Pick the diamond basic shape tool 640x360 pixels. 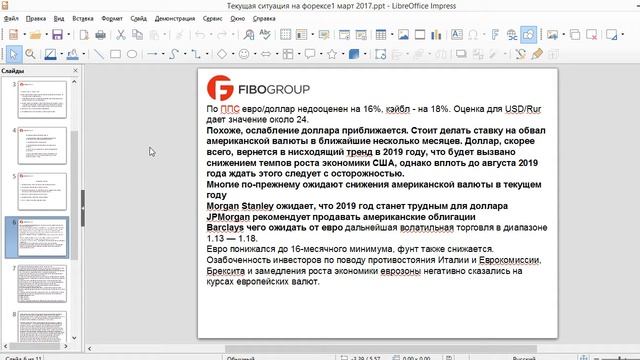tap(222, 54)
